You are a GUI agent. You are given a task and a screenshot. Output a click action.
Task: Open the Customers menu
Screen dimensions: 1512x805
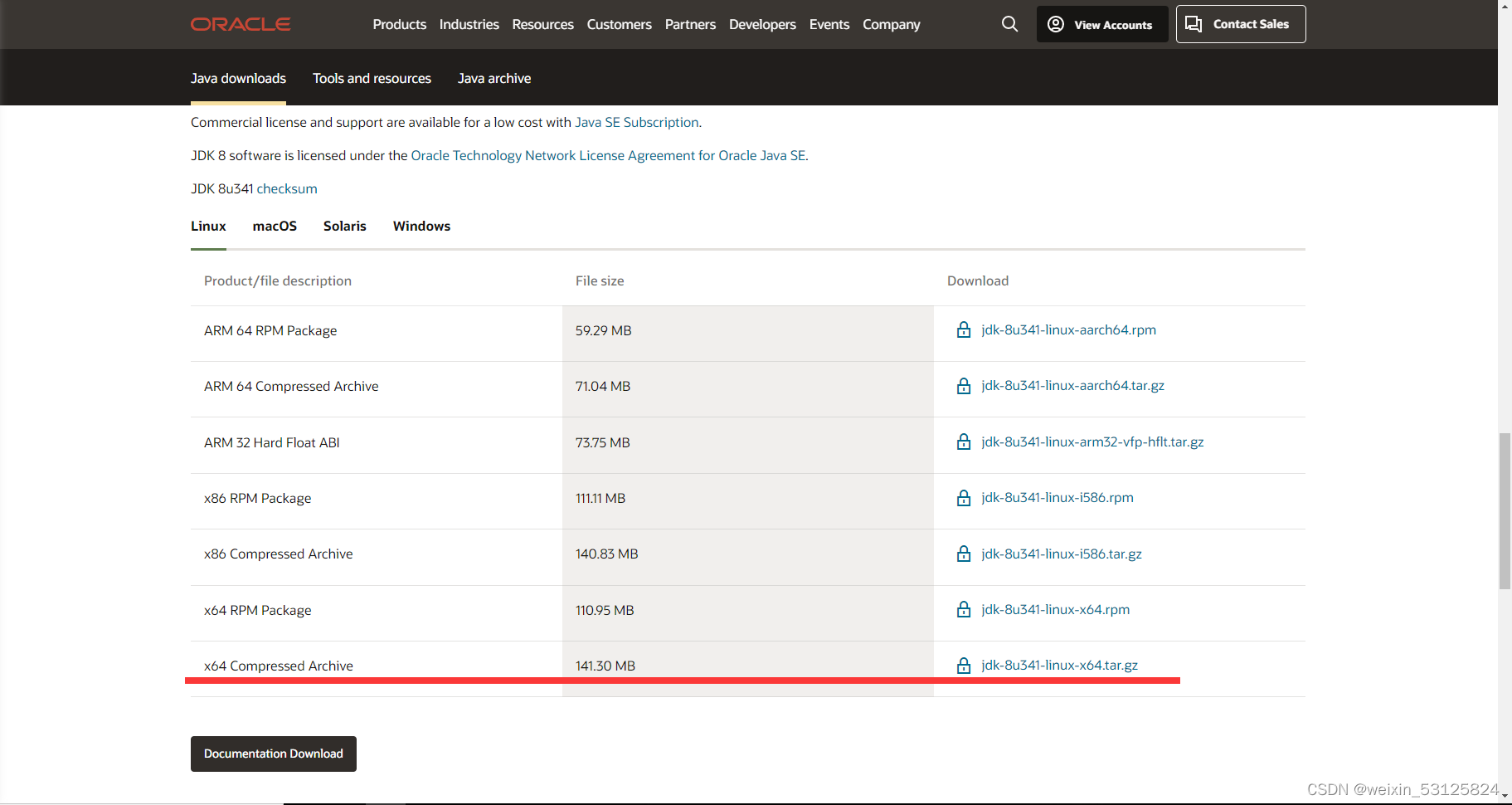[619, 24]
